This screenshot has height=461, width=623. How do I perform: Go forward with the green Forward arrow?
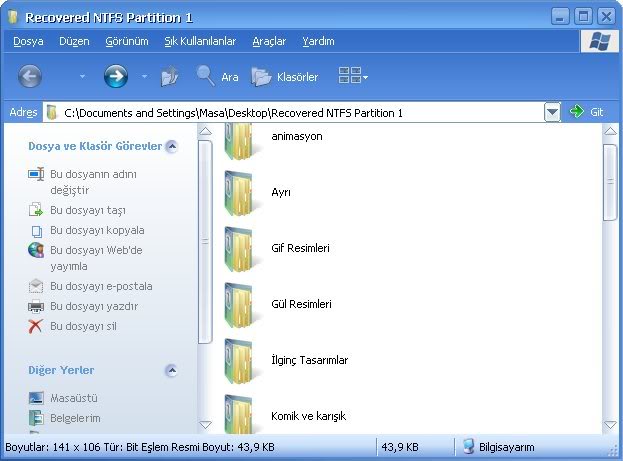tap(116, 76)
